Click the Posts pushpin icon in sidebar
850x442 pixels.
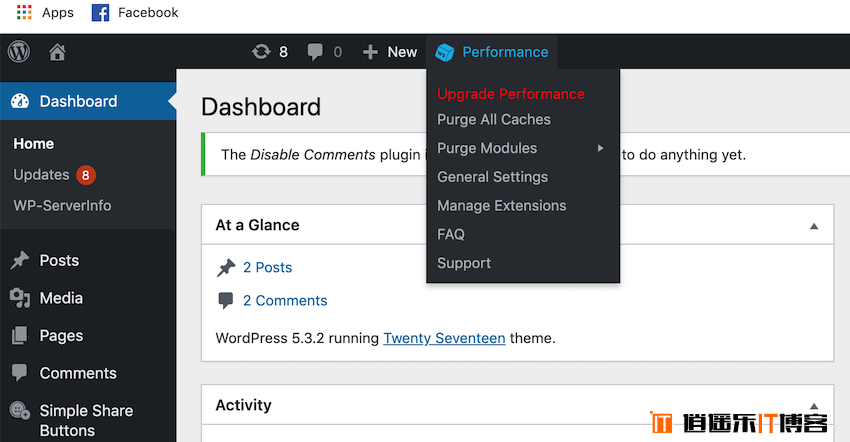[20, 260]
